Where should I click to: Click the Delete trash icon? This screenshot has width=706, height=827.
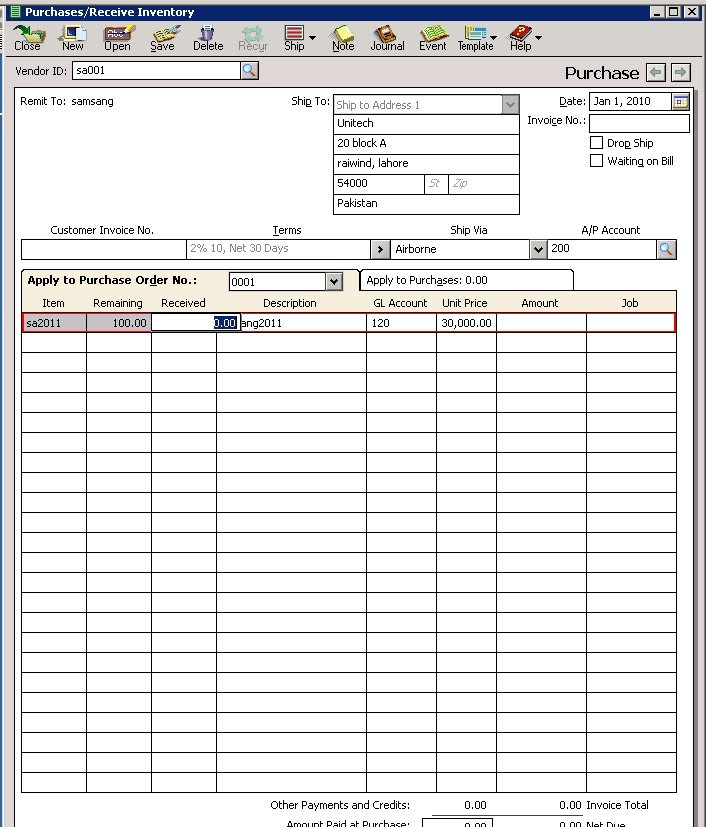pyautogui.click(x=208, y=38)
